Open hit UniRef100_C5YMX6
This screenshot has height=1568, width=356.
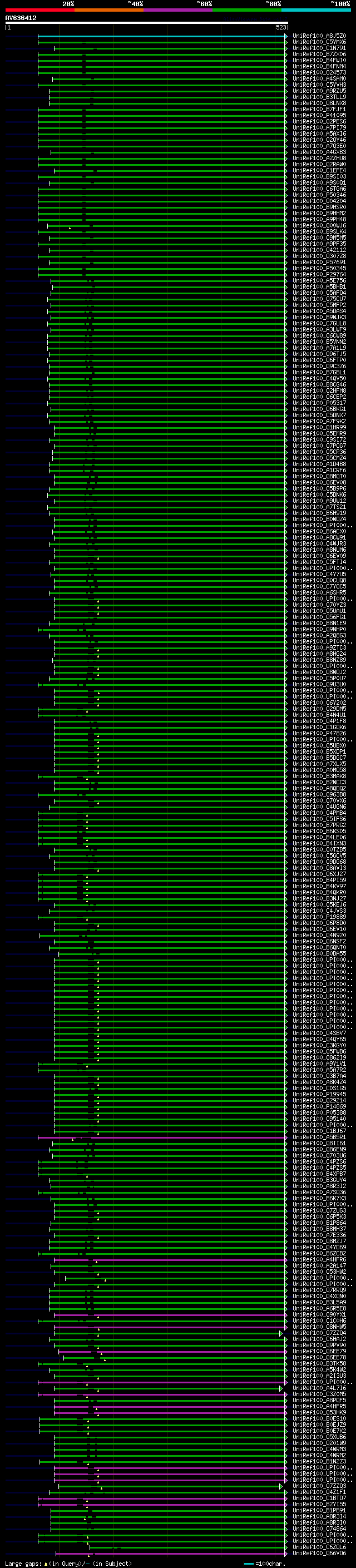pos(319,42)
